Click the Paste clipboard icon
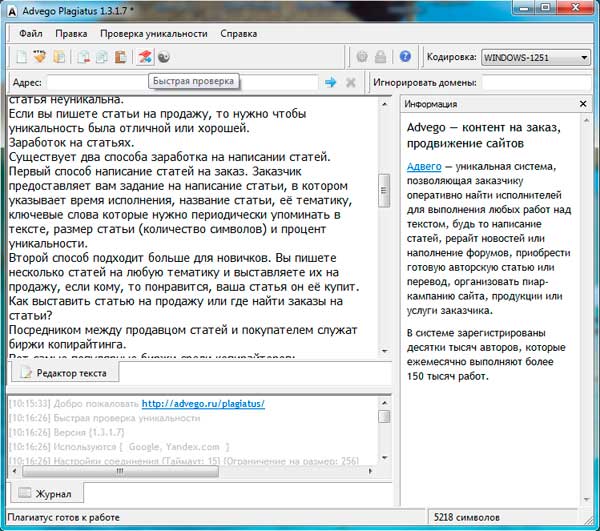This screenshot has height=531, width=600. (x=121, y=57)
